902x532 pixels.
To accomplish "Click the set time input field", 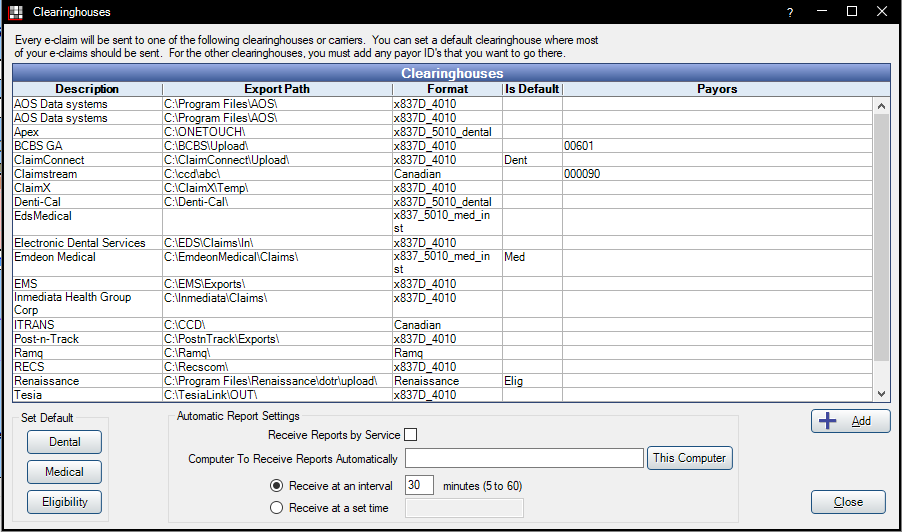I will pyautogui.click(x=464, y=508).
